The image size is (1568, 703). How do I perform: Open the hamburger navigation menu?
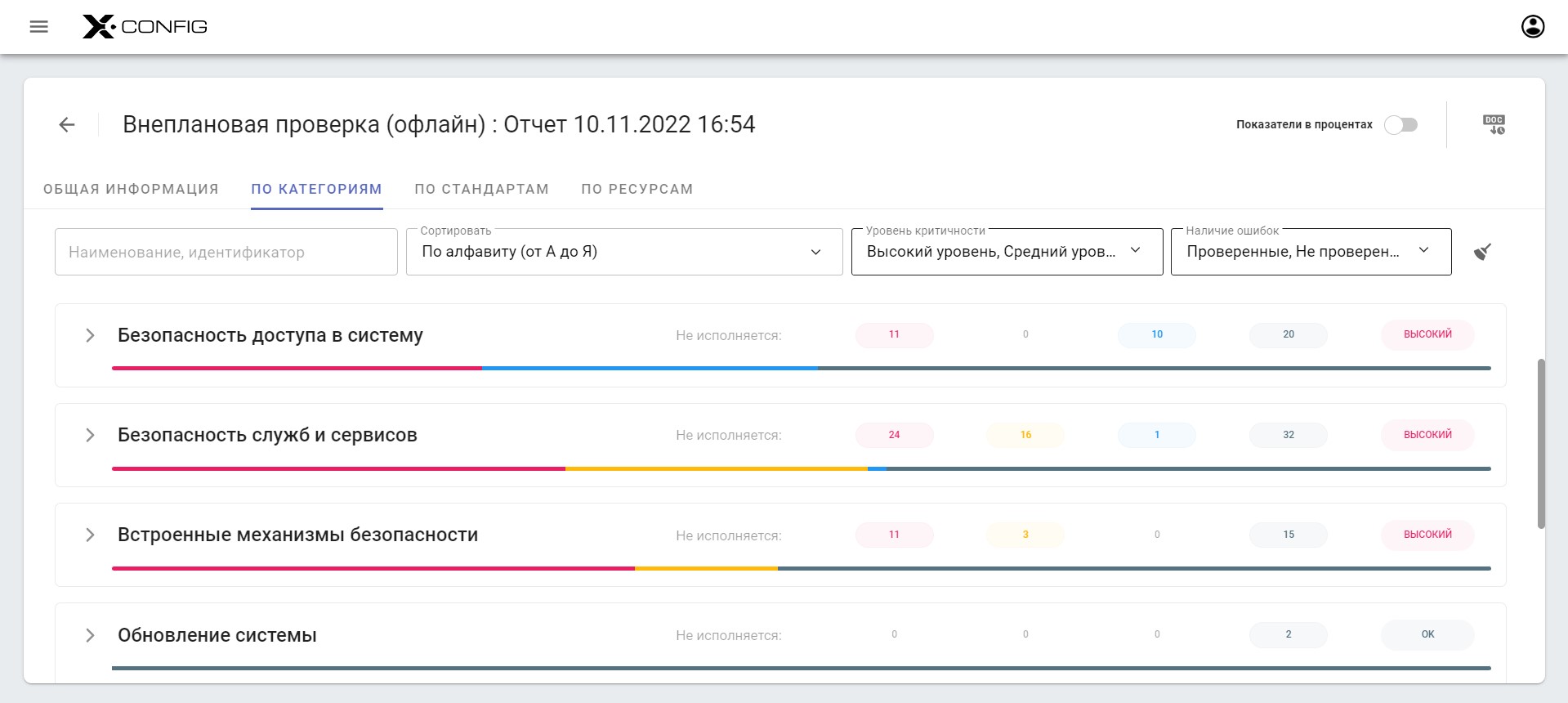click(x=38, y=27)
